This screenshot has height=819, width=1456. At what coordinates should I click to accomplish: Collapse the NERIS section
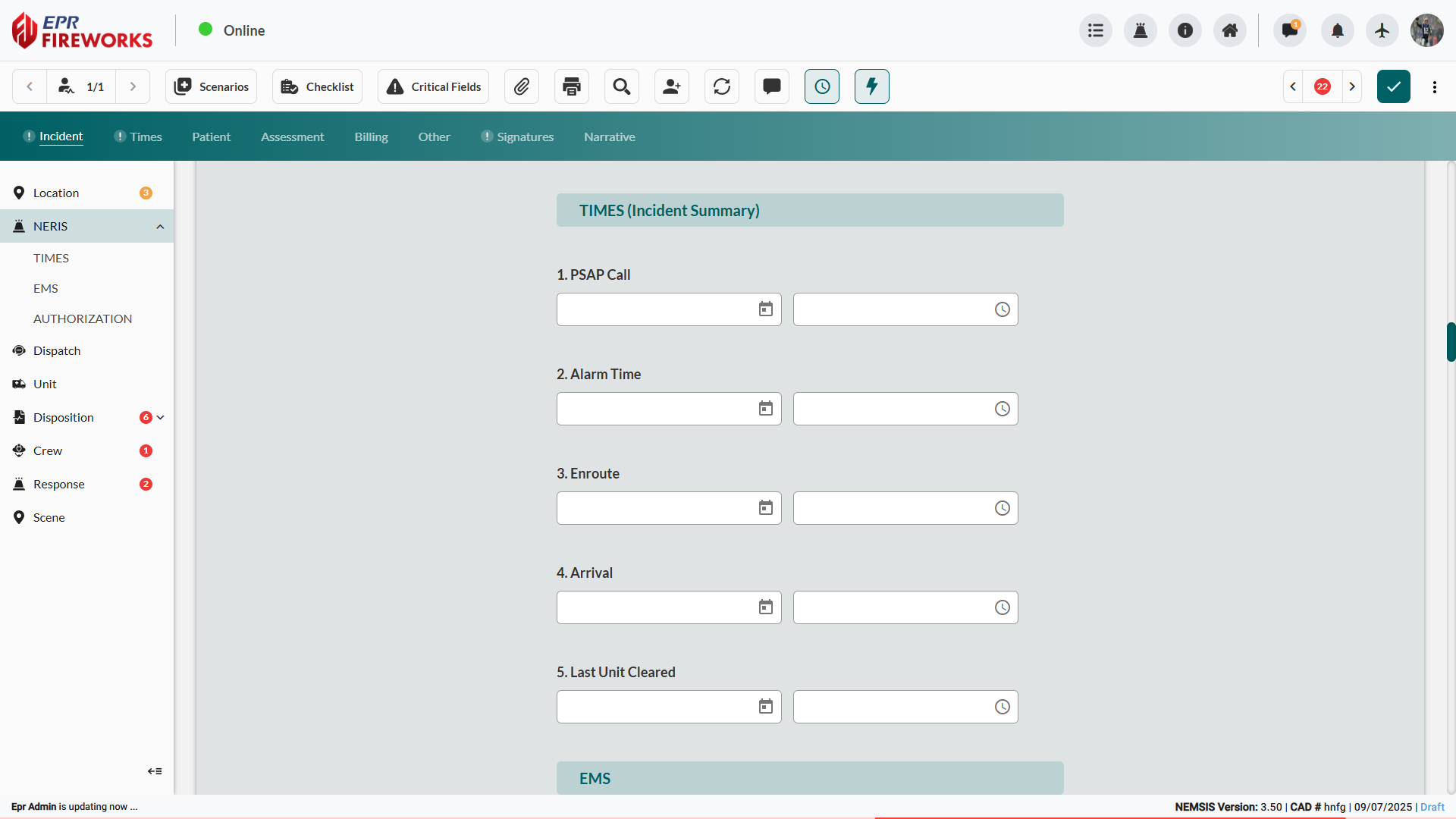coord(160,227)
